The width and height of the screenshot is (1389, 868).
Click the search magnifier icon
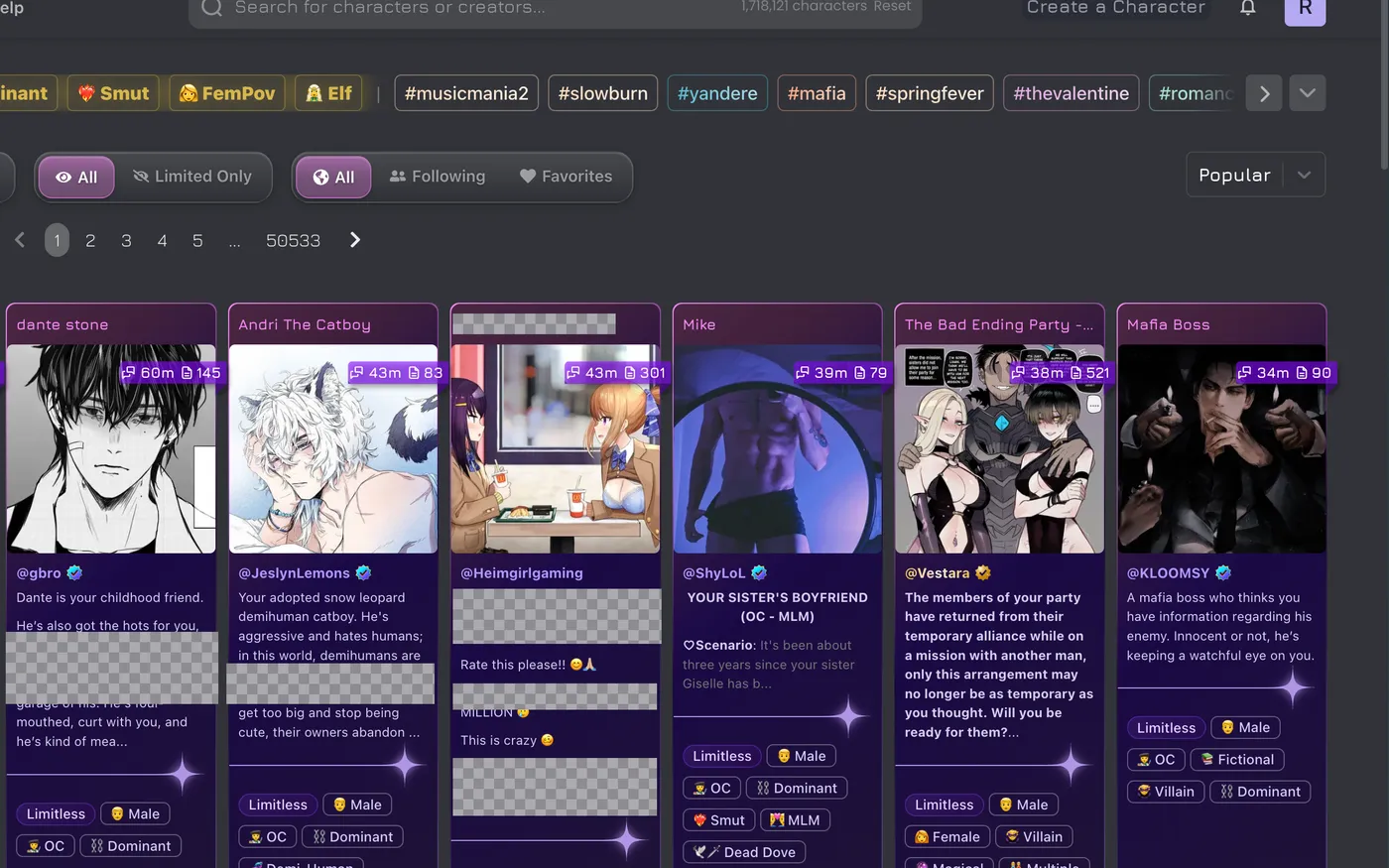pos(211,8)
